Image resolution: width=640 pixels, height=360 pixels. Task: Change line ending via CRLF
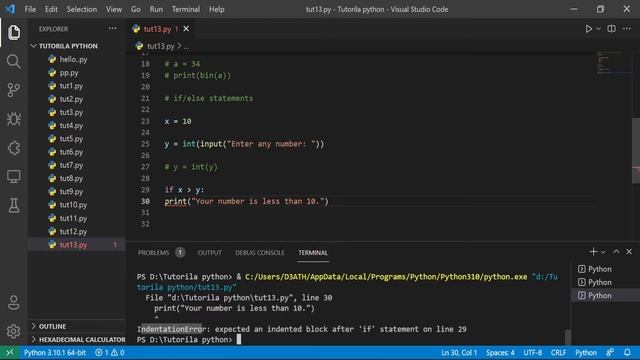point(558,353)
